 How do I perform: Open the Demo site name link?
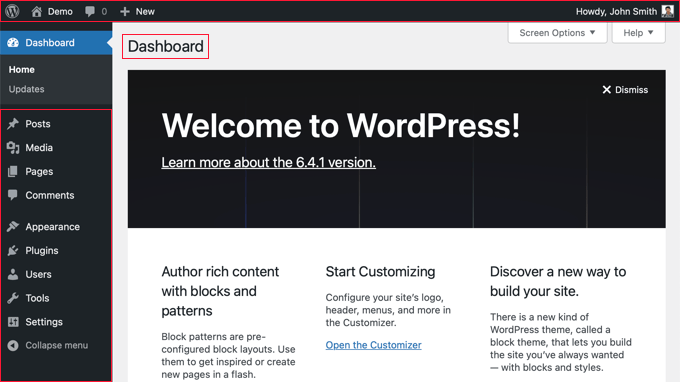(60, 12)
